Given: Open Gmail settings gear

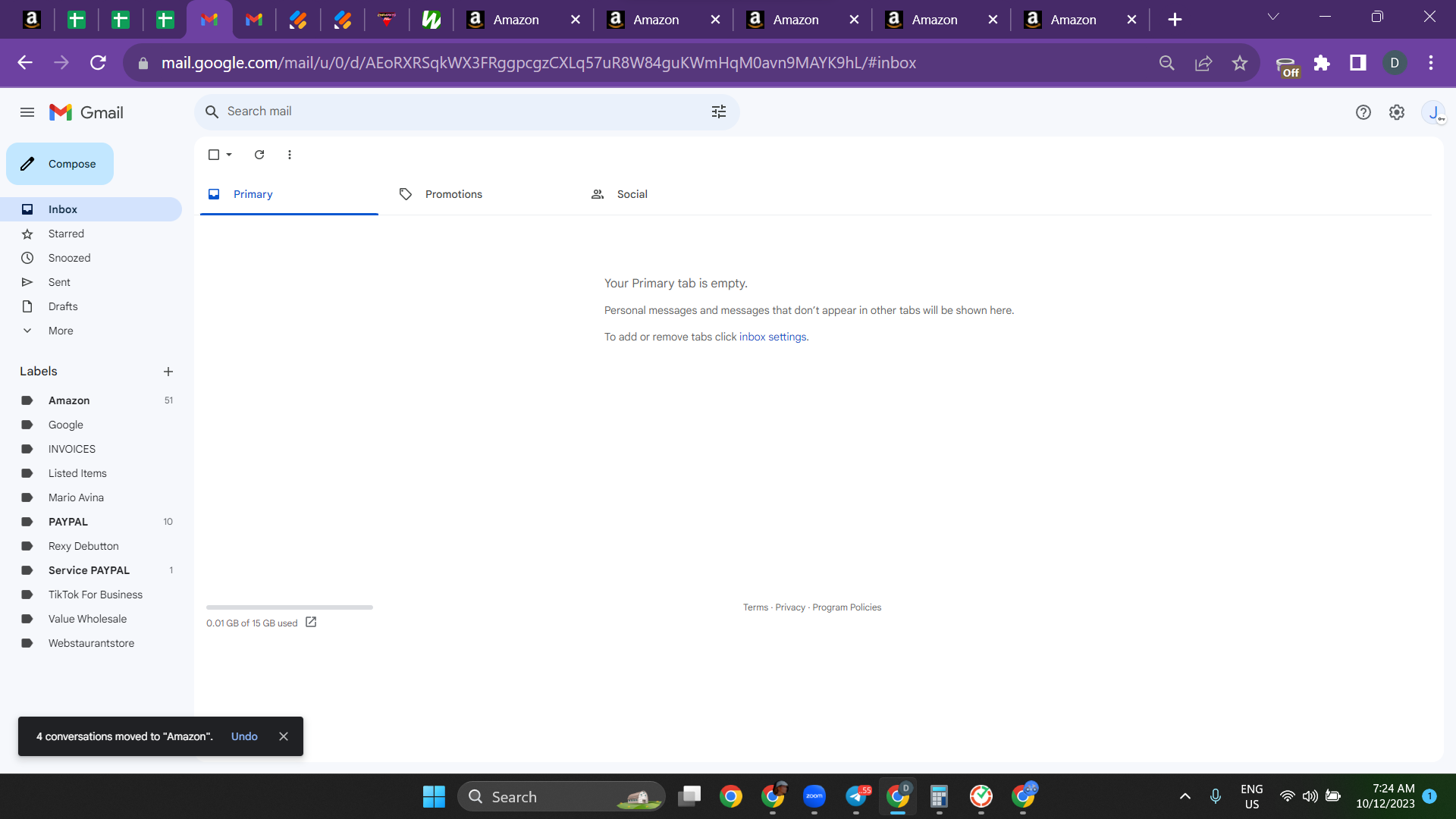Looking at the screenshot, I should pos(1397,112).
